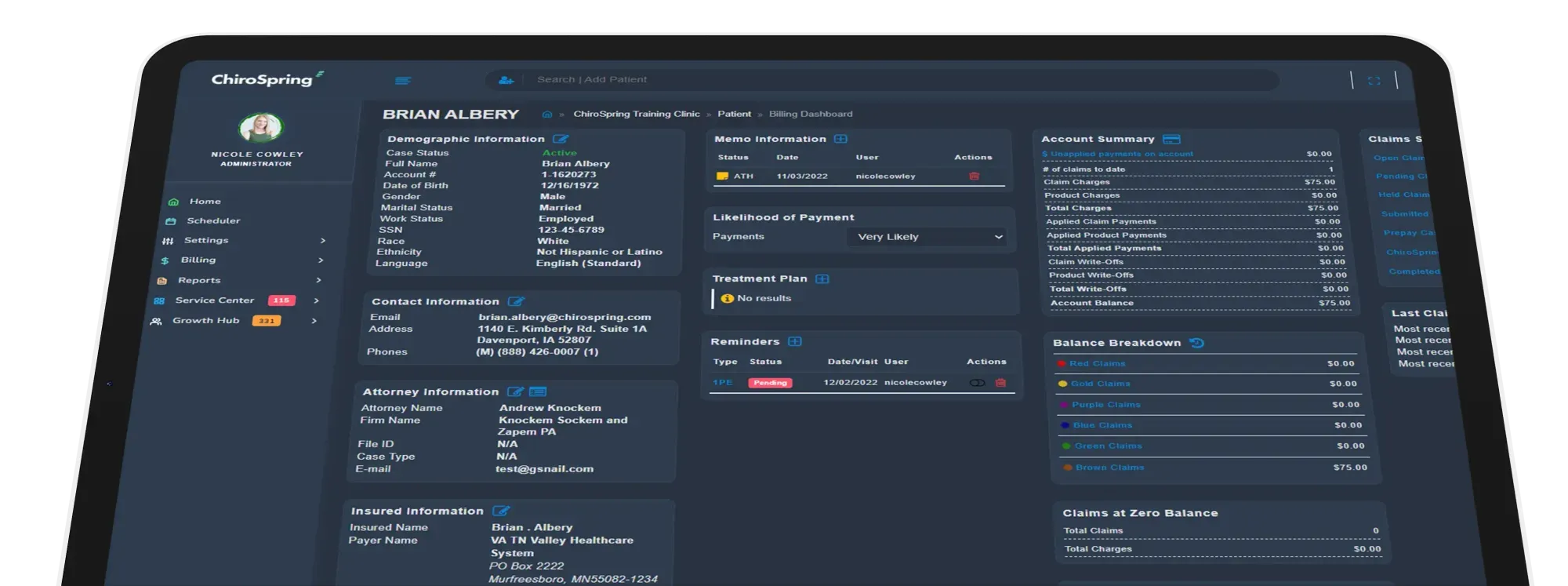Add a new reminder with plus icon
This screenshot has height=586, width=1568.
[x=794, y=341]
